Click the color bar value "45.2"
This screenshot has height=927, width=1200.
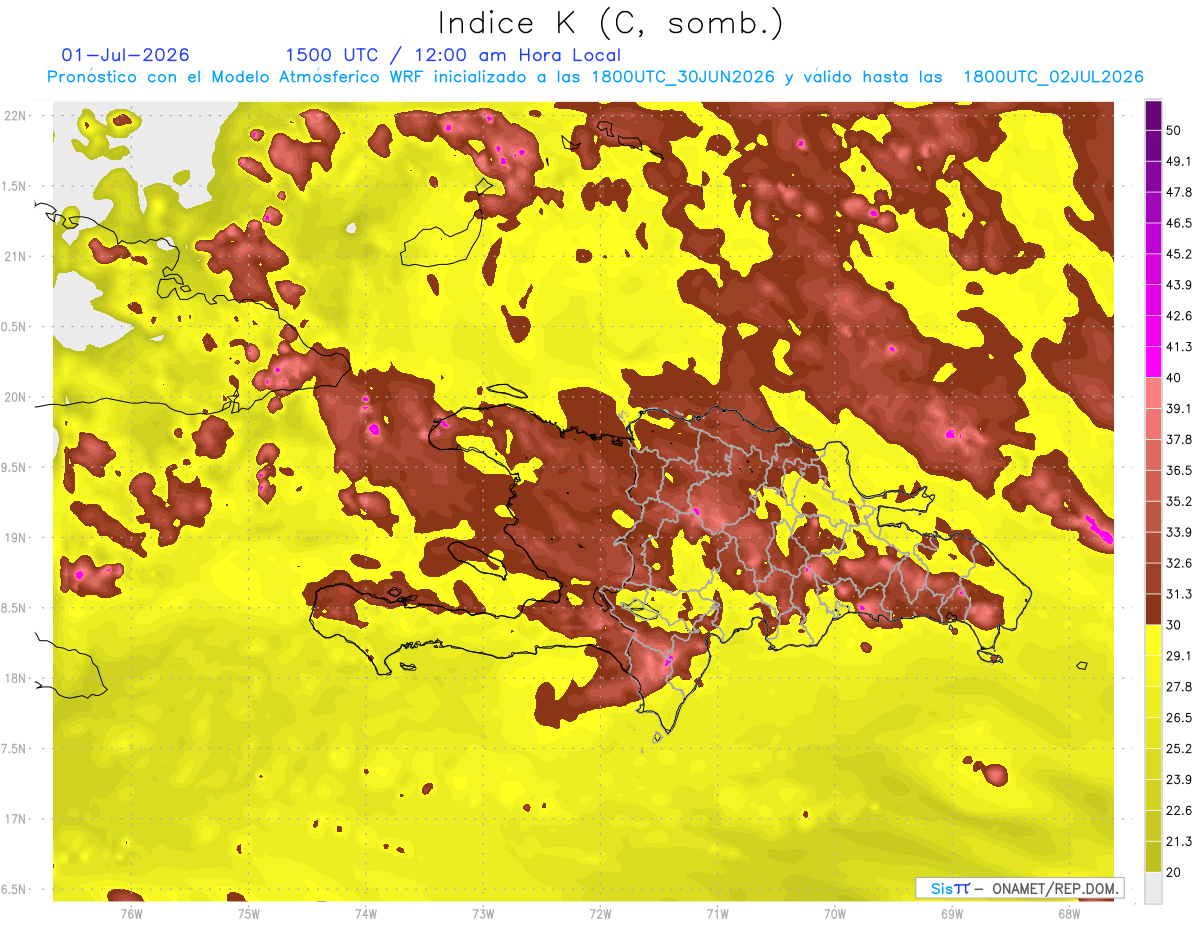tap(1179, 254)
